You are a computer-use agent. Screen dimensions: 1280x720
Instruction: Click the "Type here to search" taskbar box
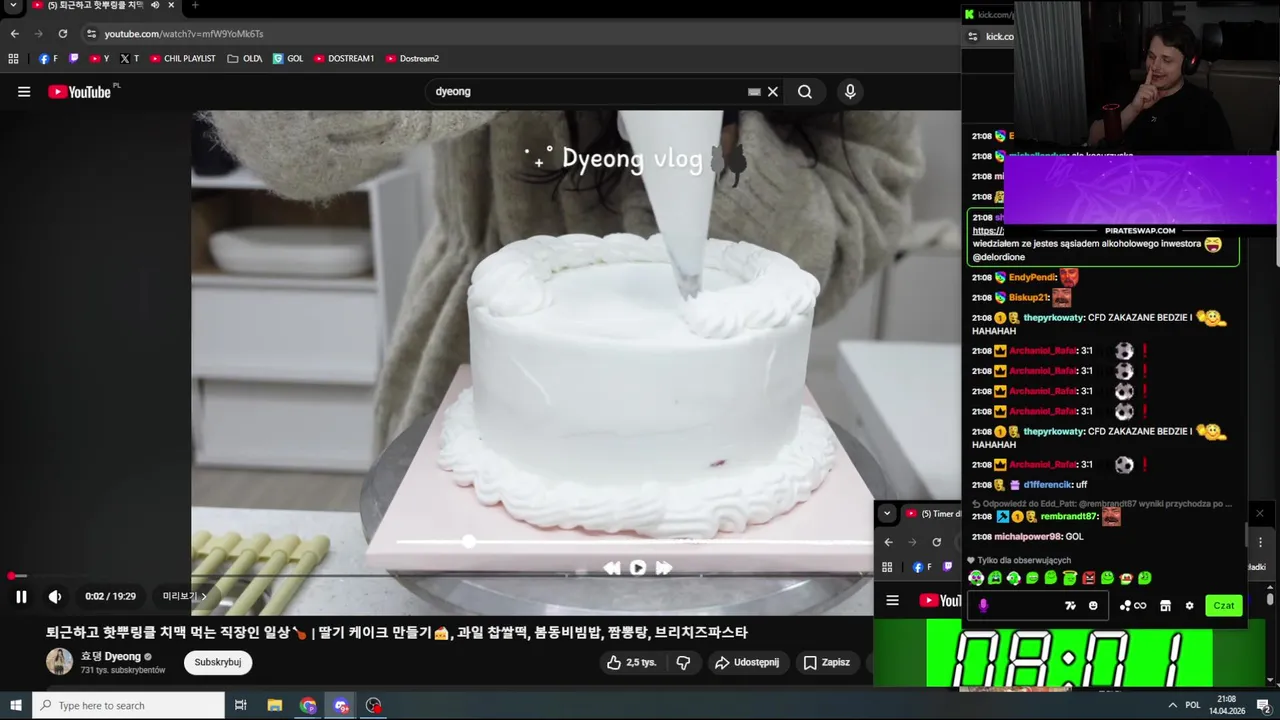click(128, 706)
